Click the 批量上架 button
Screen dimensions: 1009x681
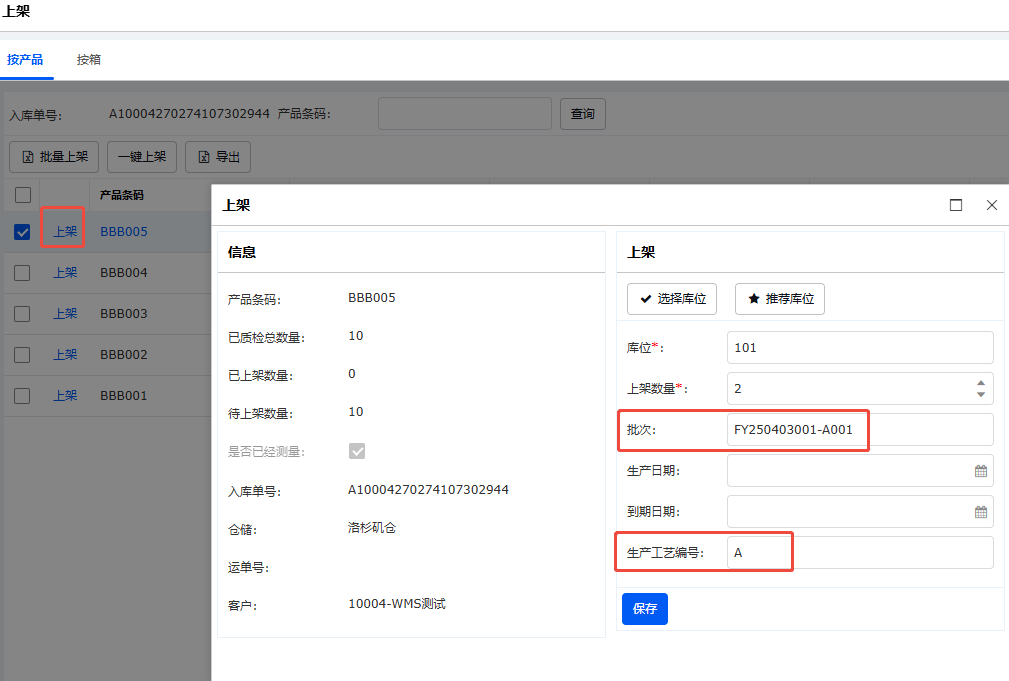coord(54,157)
